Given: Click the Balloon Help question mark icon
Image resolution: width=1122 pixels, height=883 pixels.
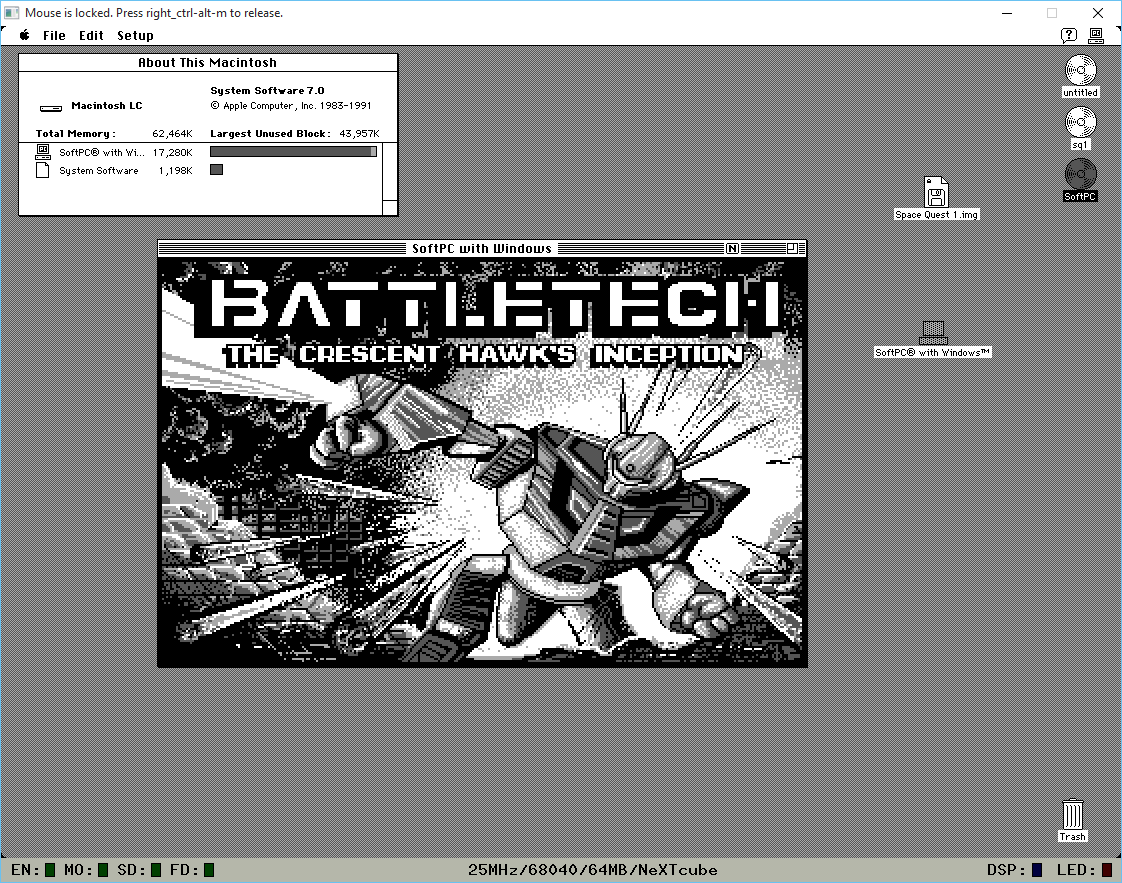Looking at the screenshot, I should pyautogui.click(x=1069, y=35).
